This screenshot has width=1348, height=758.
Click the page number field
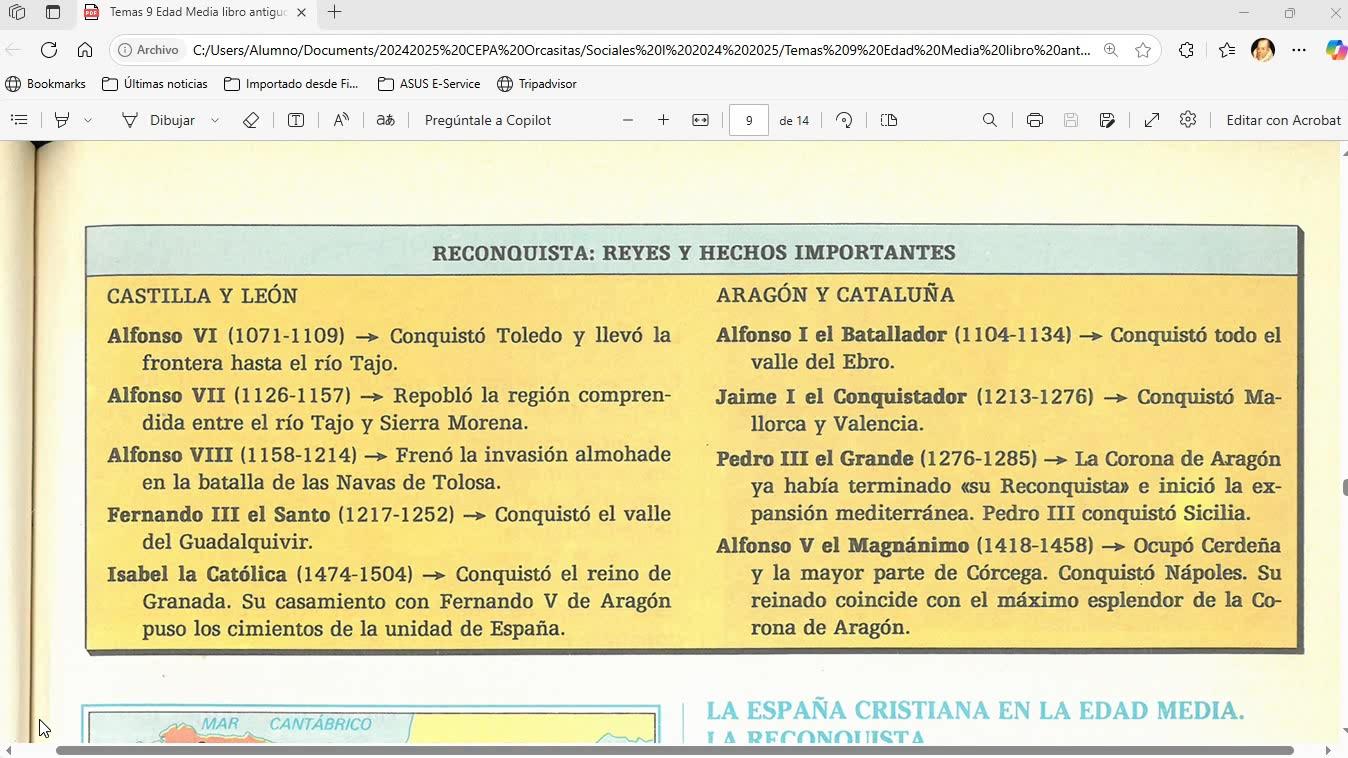pyautogui.click(x=748, y=120)
